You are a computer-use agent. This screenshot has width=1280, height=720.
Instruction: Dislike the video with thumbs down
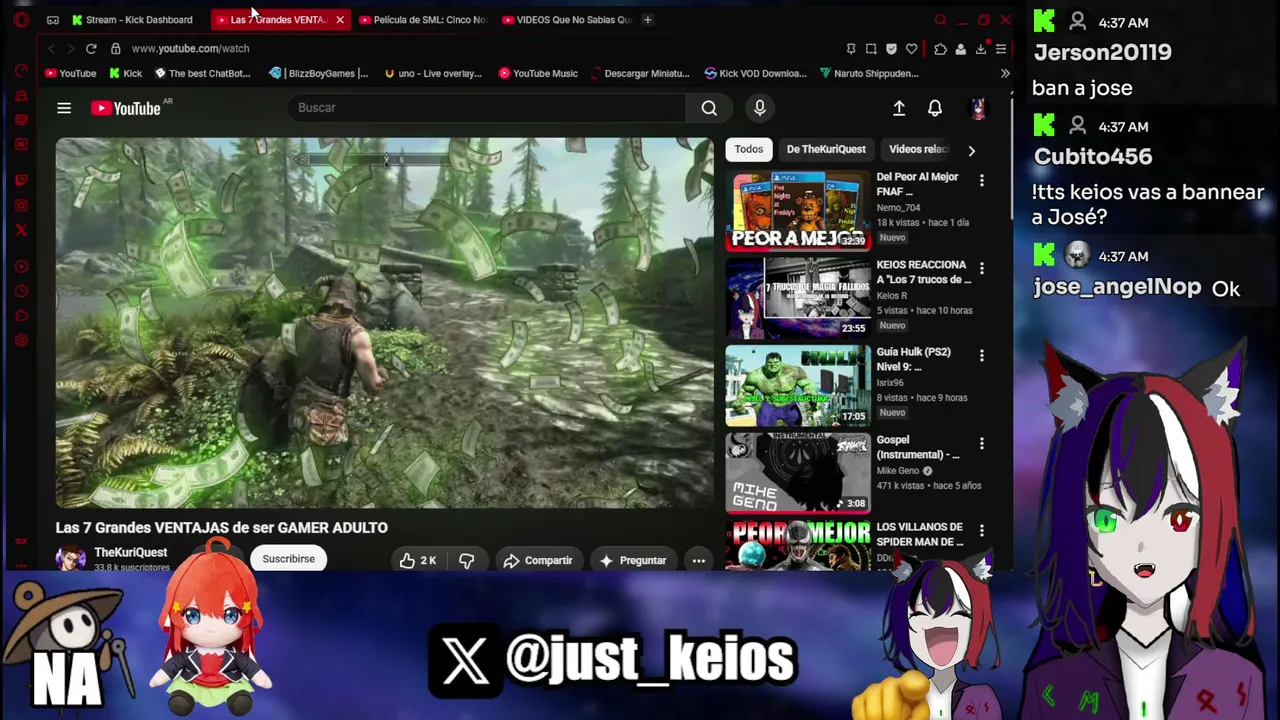pyautogui.click(x=467, y=560)
